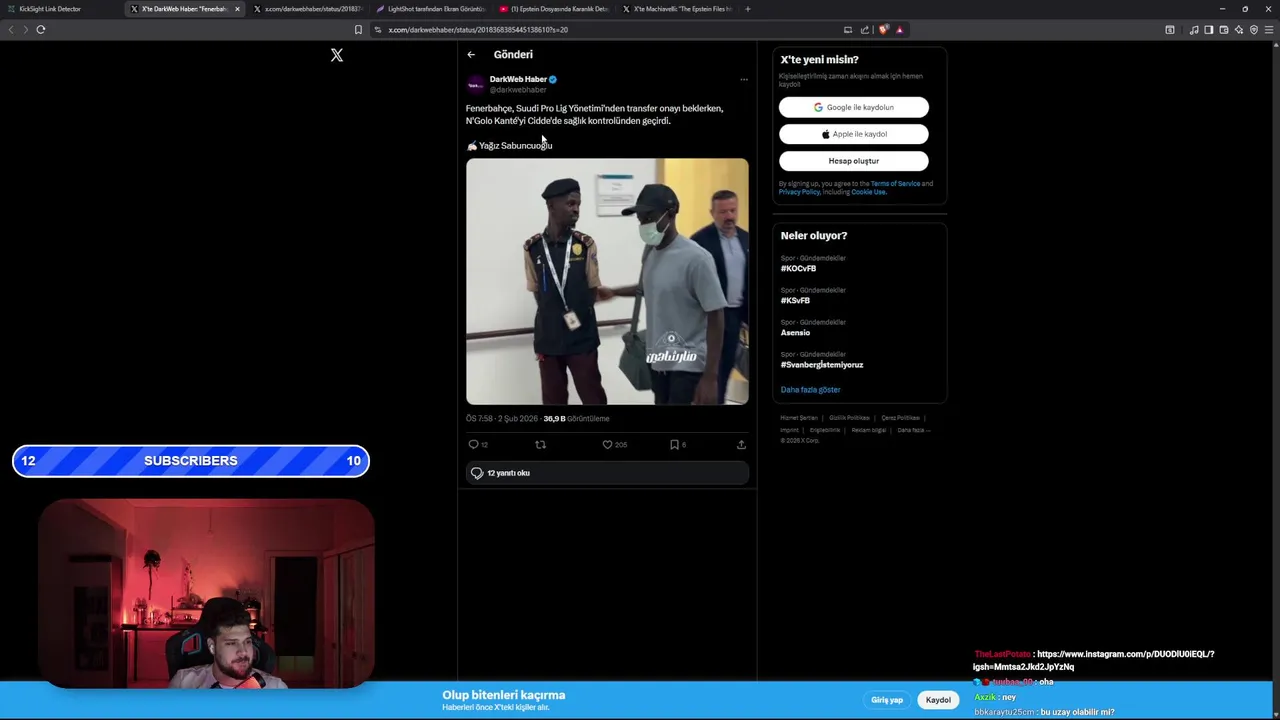Open the tweet's three-dot more menu
The height and width of the screenshot is (720, 1280).
(743, 79)
